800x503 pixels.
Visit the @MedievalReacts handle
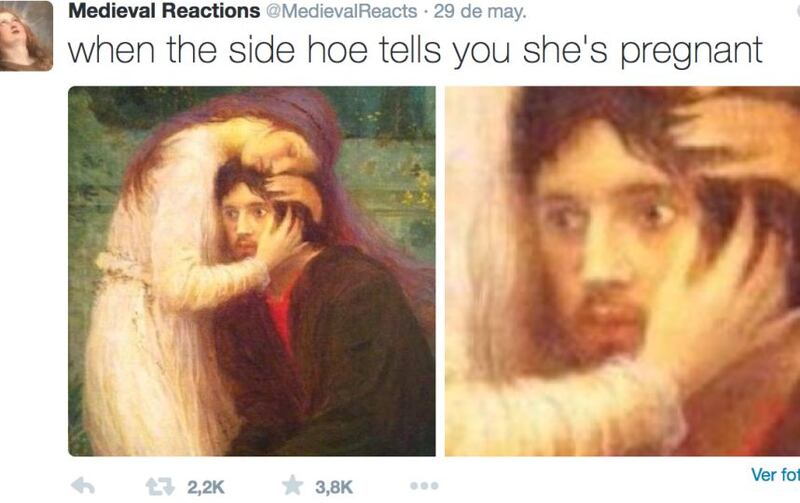point(341,11)
